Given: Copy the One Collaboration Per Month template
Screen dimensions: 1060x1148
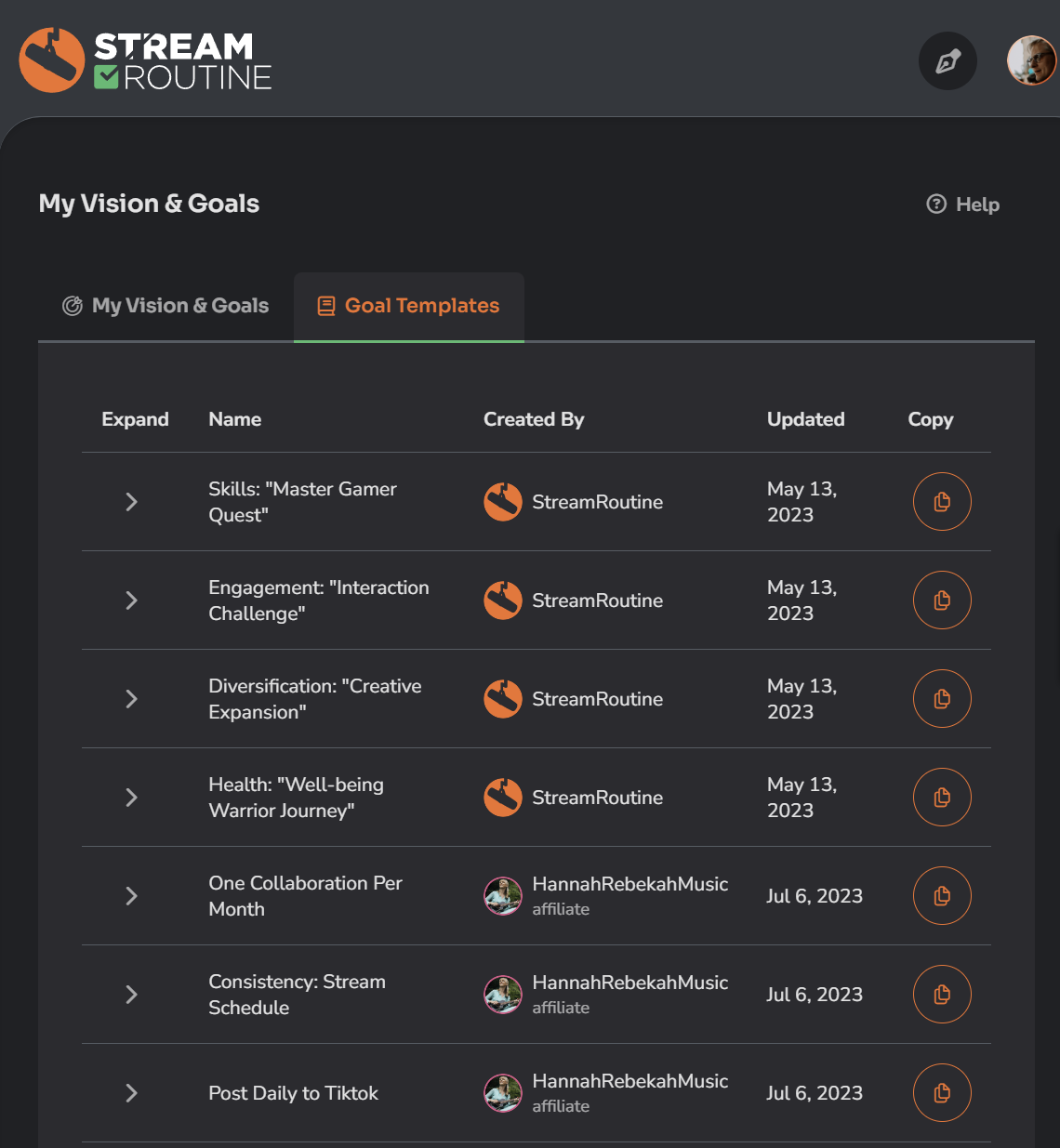Looking at the screenshot, I should pos(942,896).
